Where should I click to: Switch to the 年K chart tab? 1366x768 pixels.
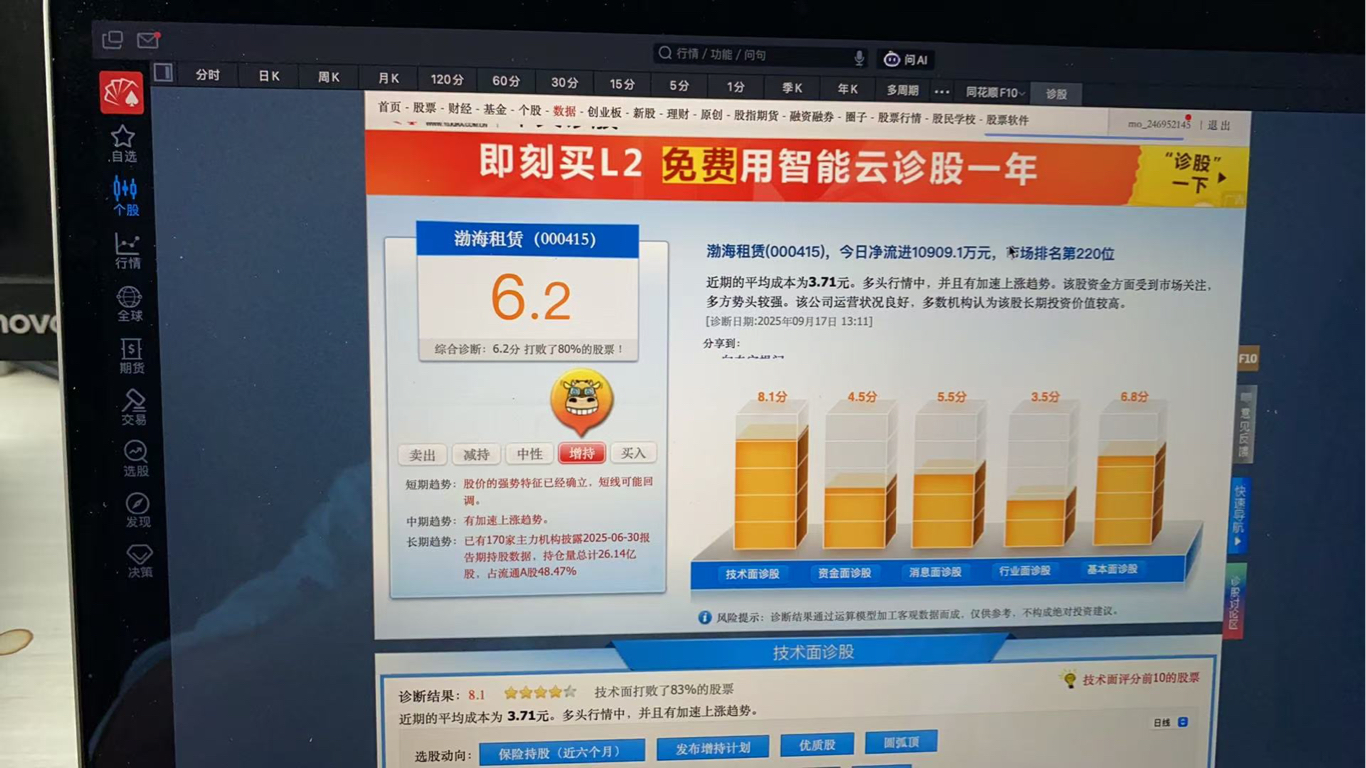click(847, 89)
